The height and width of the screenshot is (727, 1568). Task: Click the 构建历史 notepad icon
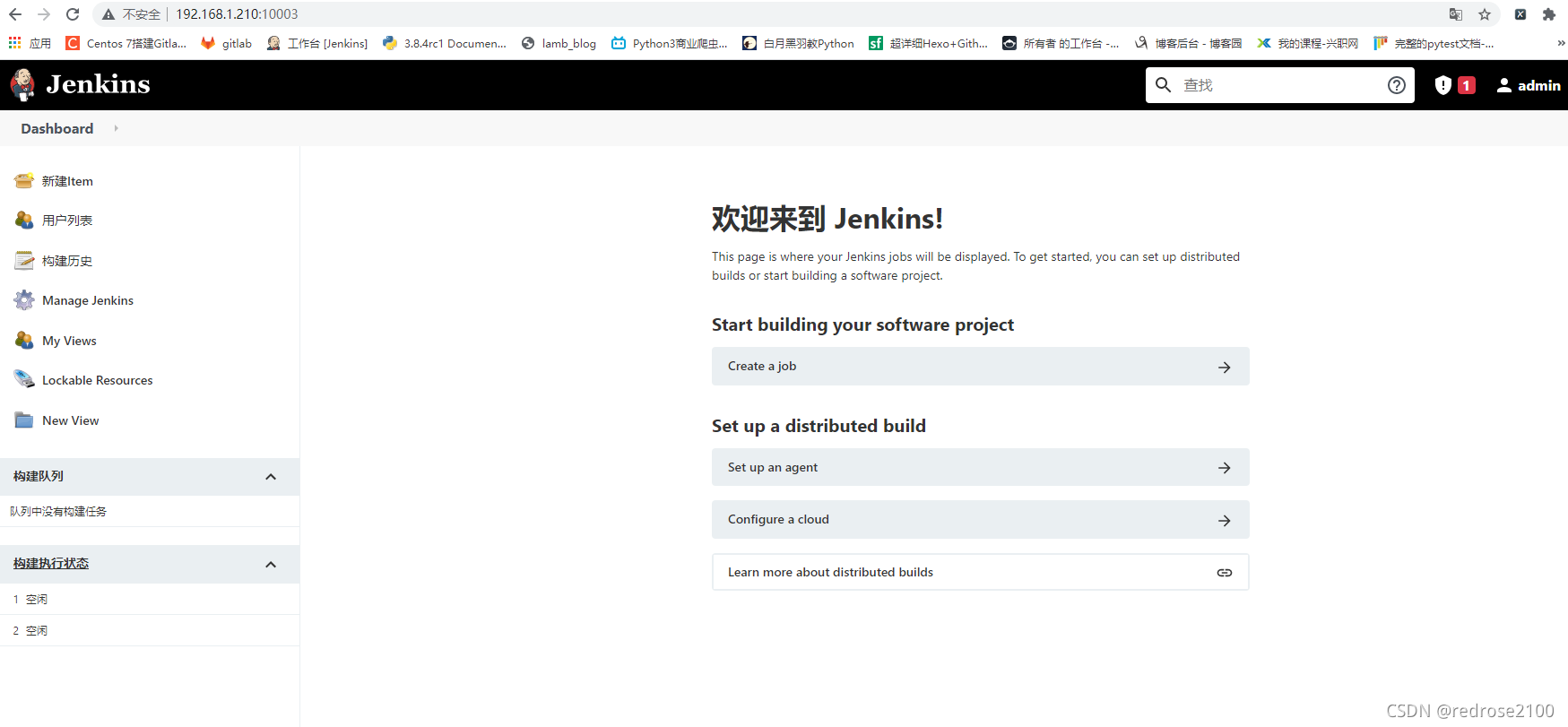pyautogui.click(x=24, y=260)
